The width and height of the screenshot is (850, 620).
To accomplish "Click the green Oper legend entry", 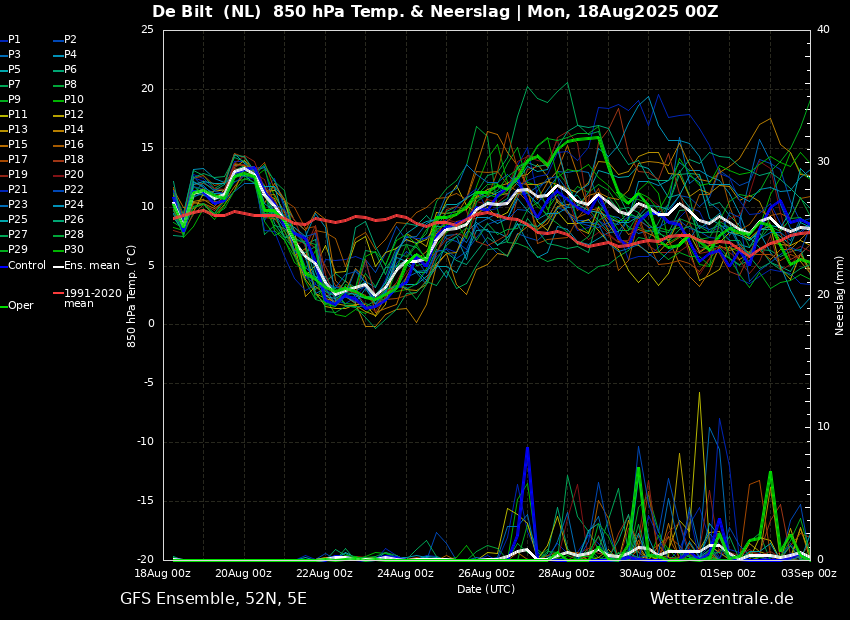I will [x=17, y=306].
